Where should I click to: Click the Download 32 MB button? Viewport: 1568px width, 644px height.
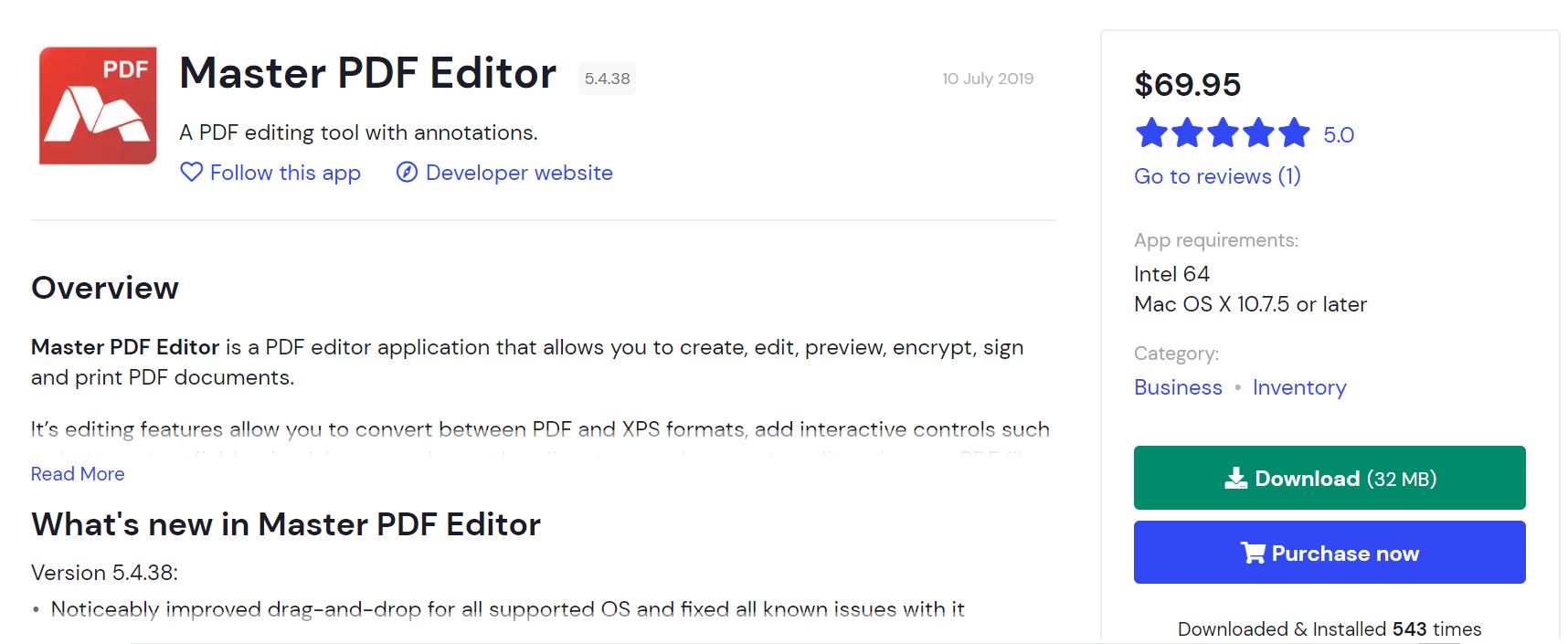pos(1329,478)
